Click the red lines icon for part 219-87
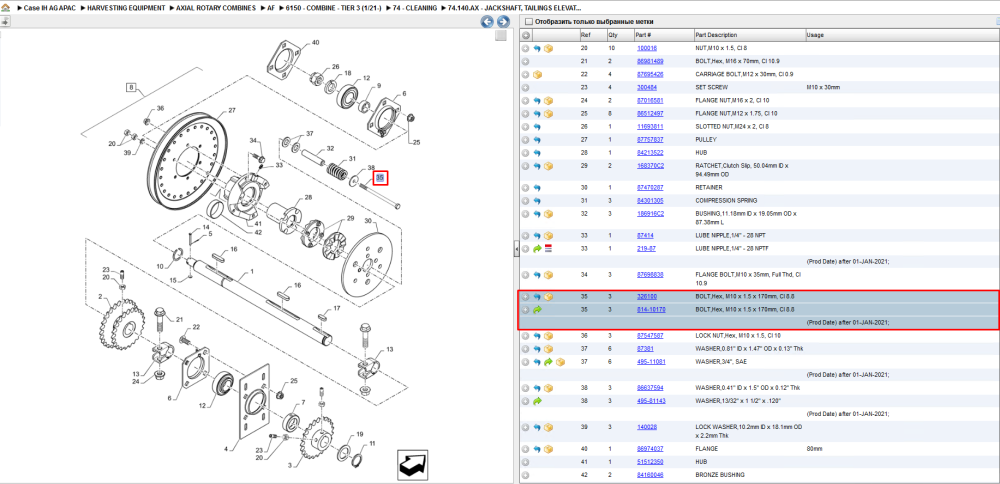 tap(548, 248)
